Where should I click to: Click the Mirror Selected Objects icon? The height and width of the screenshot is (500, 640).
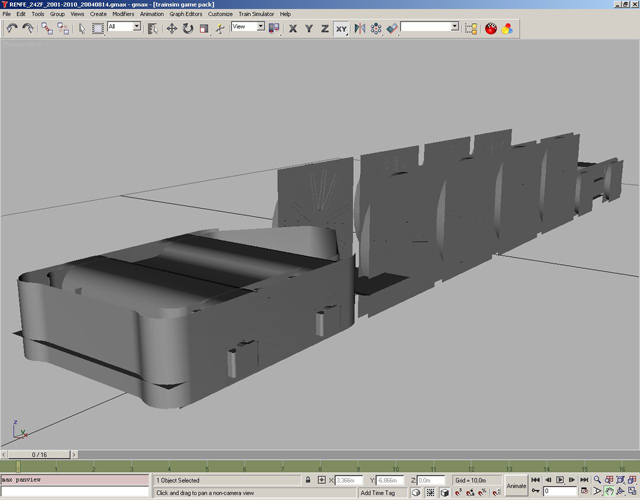point(359,28)
